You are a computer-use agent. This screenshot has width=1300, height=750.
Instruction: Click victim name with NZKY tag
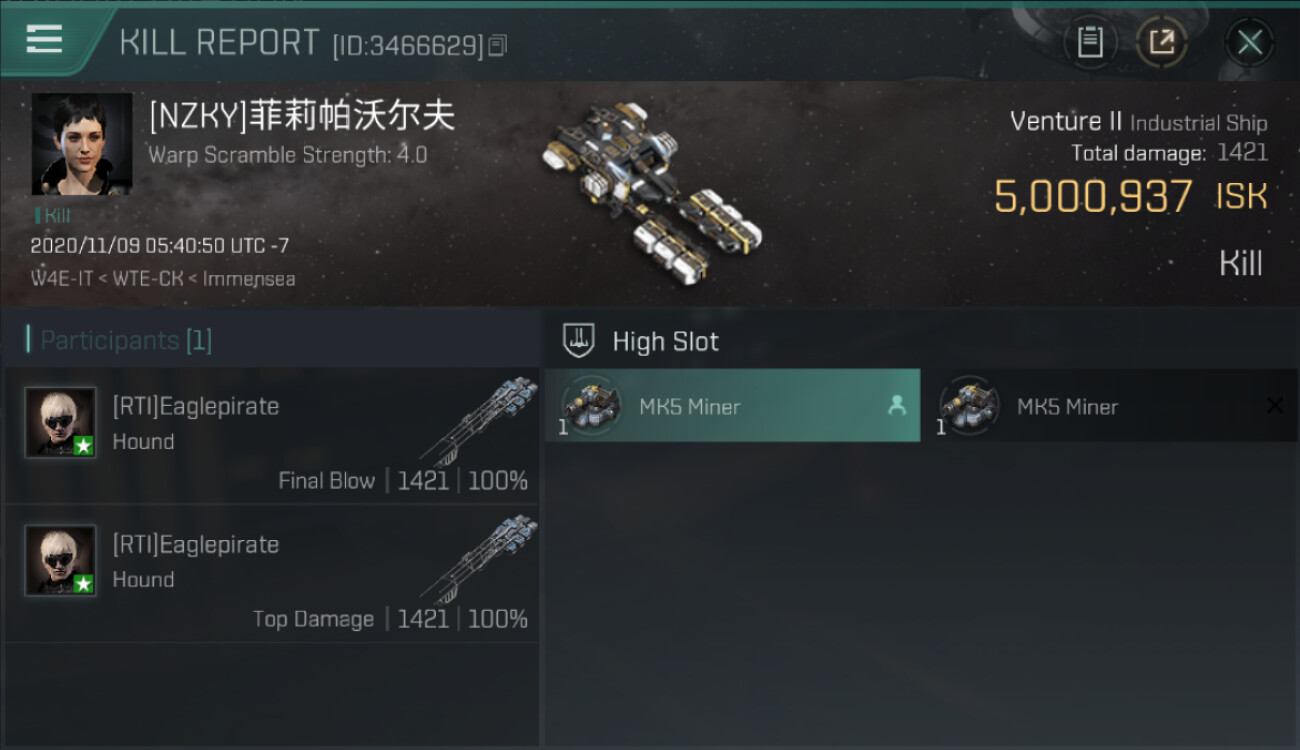coord(302,116)
